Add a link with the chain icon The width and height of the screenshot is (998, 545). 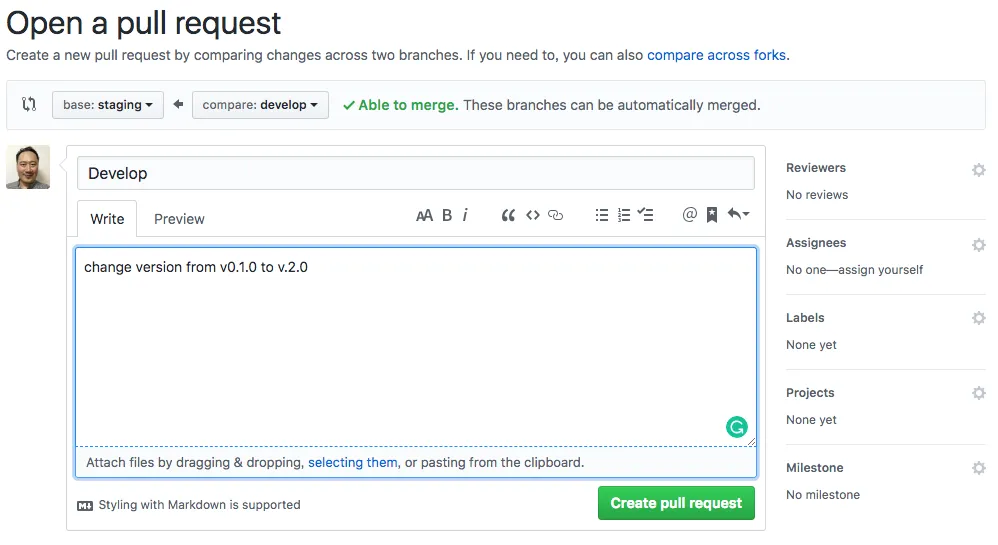(x=556, y=215)
